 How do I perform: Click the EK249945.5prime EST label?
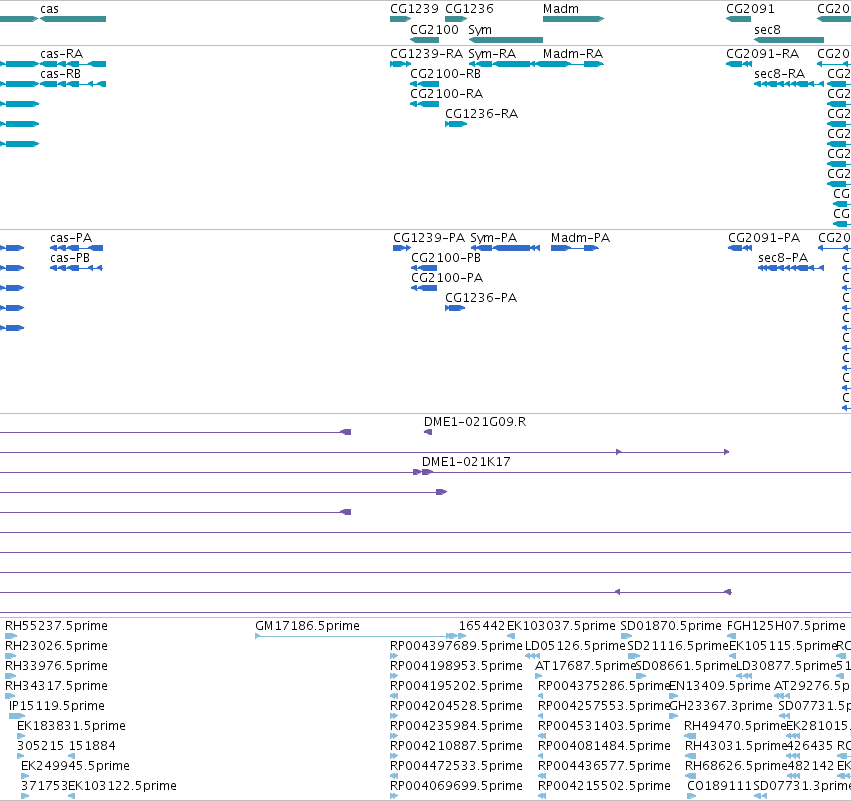point(75,767)
